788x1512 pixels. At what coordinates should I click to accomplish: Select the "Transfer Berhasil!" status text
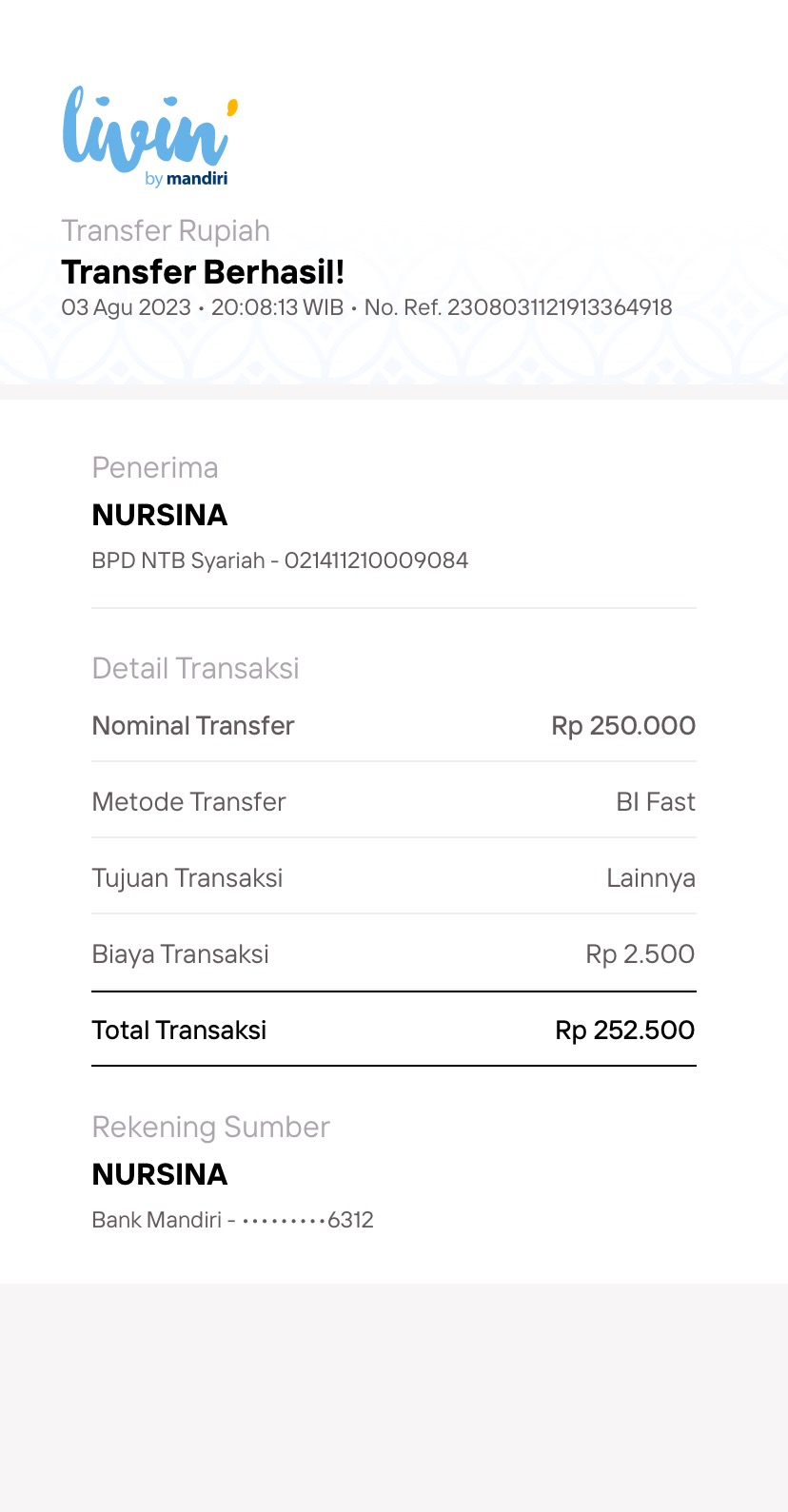point(203,272)
